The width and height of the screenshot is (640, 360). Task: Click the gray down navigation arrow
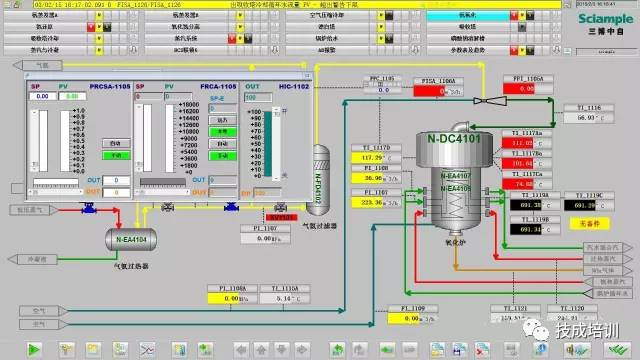[x=282, y=350]
